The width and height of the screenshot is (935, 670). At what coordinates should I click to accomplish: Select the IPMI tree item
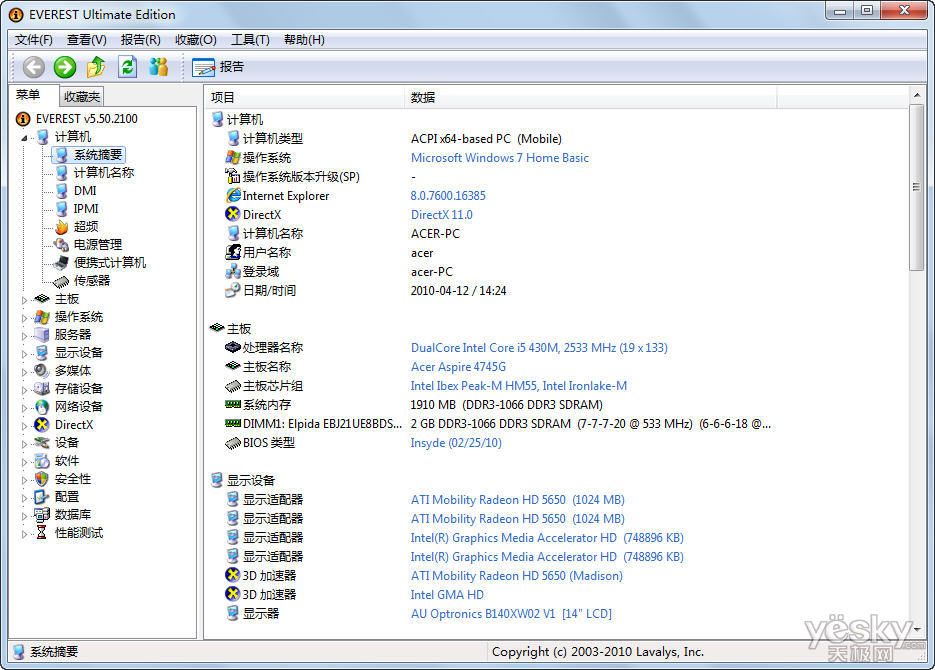[x=86, y=209]
